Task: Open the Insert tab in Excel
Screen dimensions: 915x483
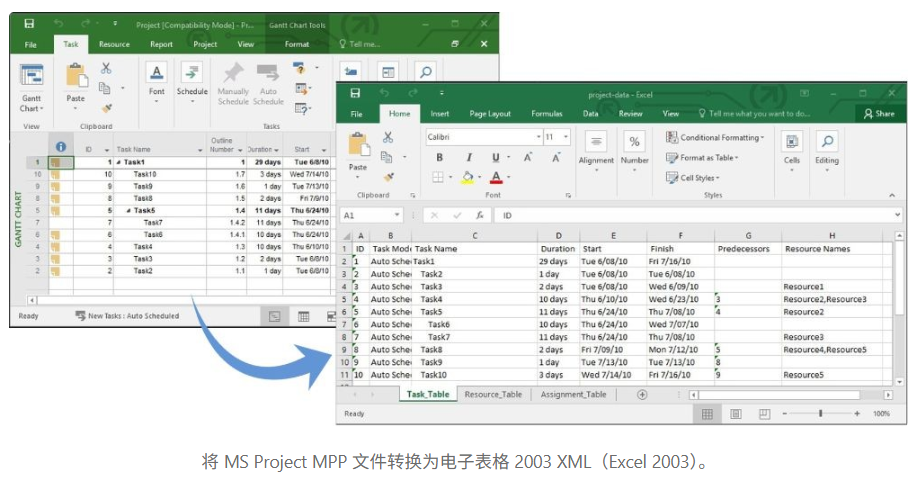Action: tap(440, 114)
